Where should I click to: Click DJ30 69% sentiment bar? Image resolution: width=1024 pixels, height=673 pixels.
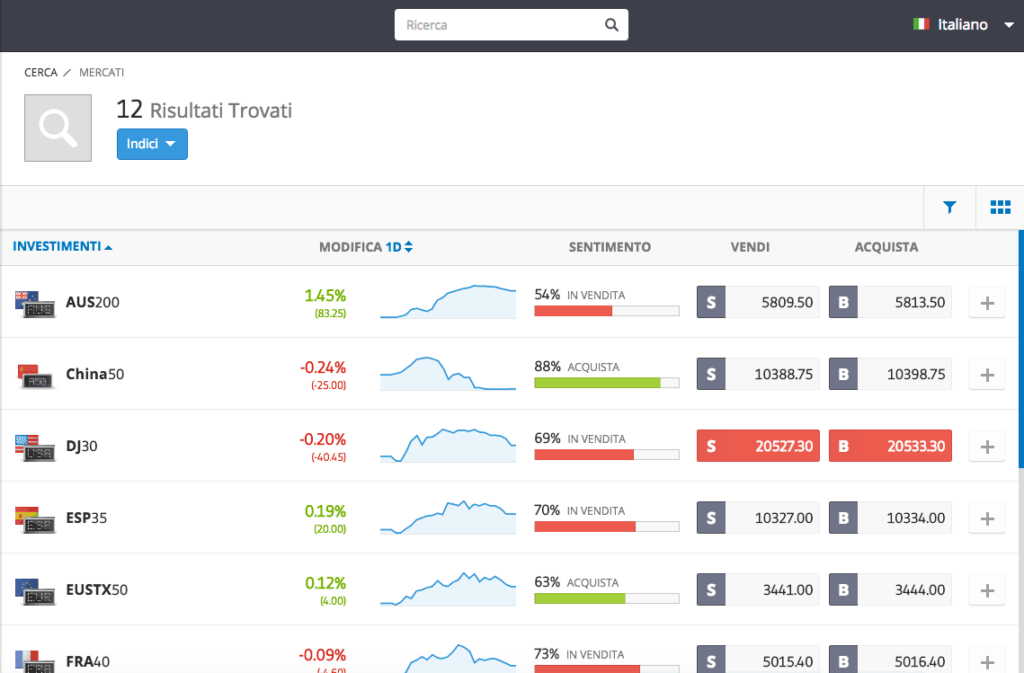coord(607,455)
